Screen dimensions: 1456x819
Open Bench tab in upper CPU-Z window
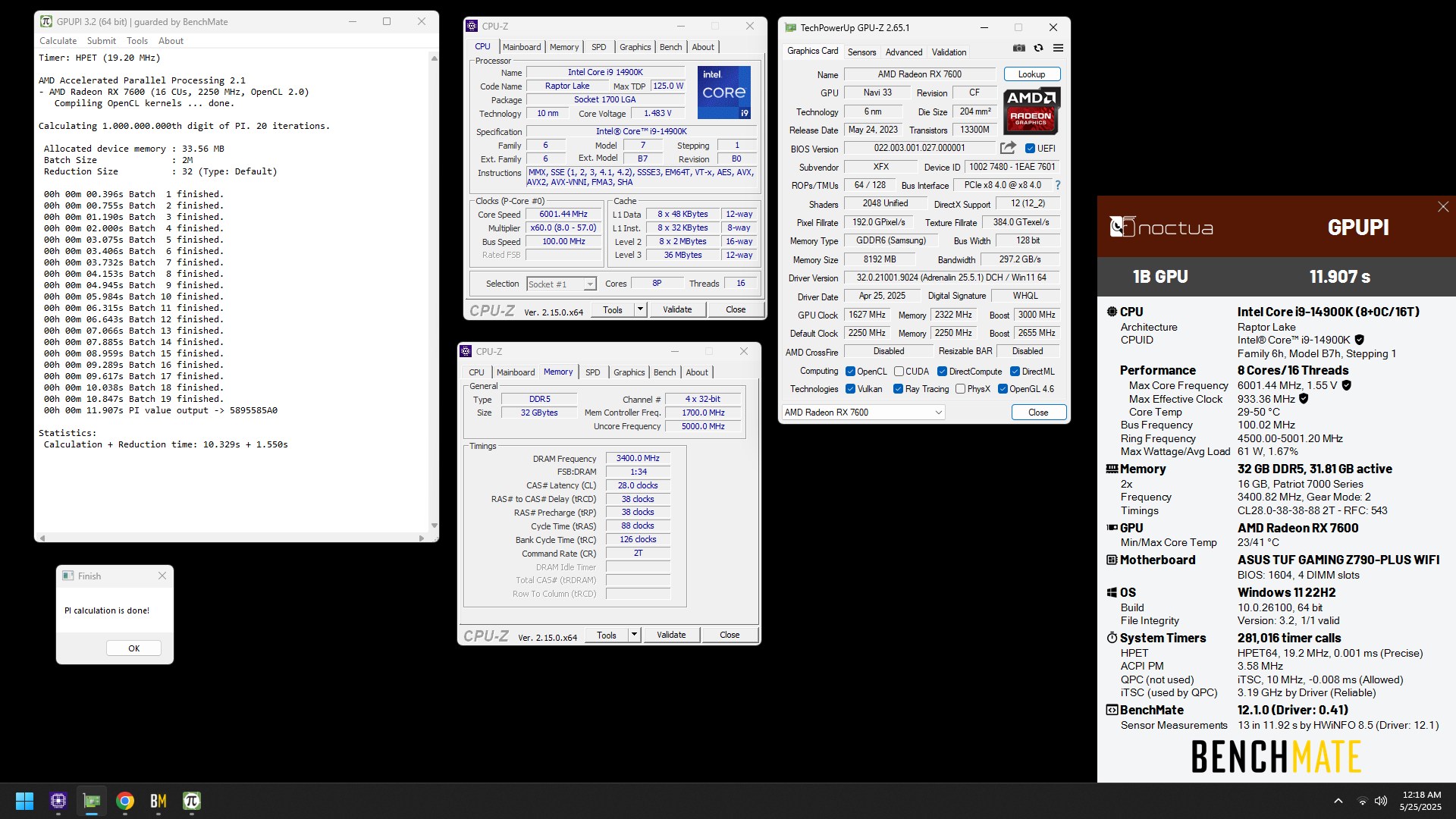670,47
